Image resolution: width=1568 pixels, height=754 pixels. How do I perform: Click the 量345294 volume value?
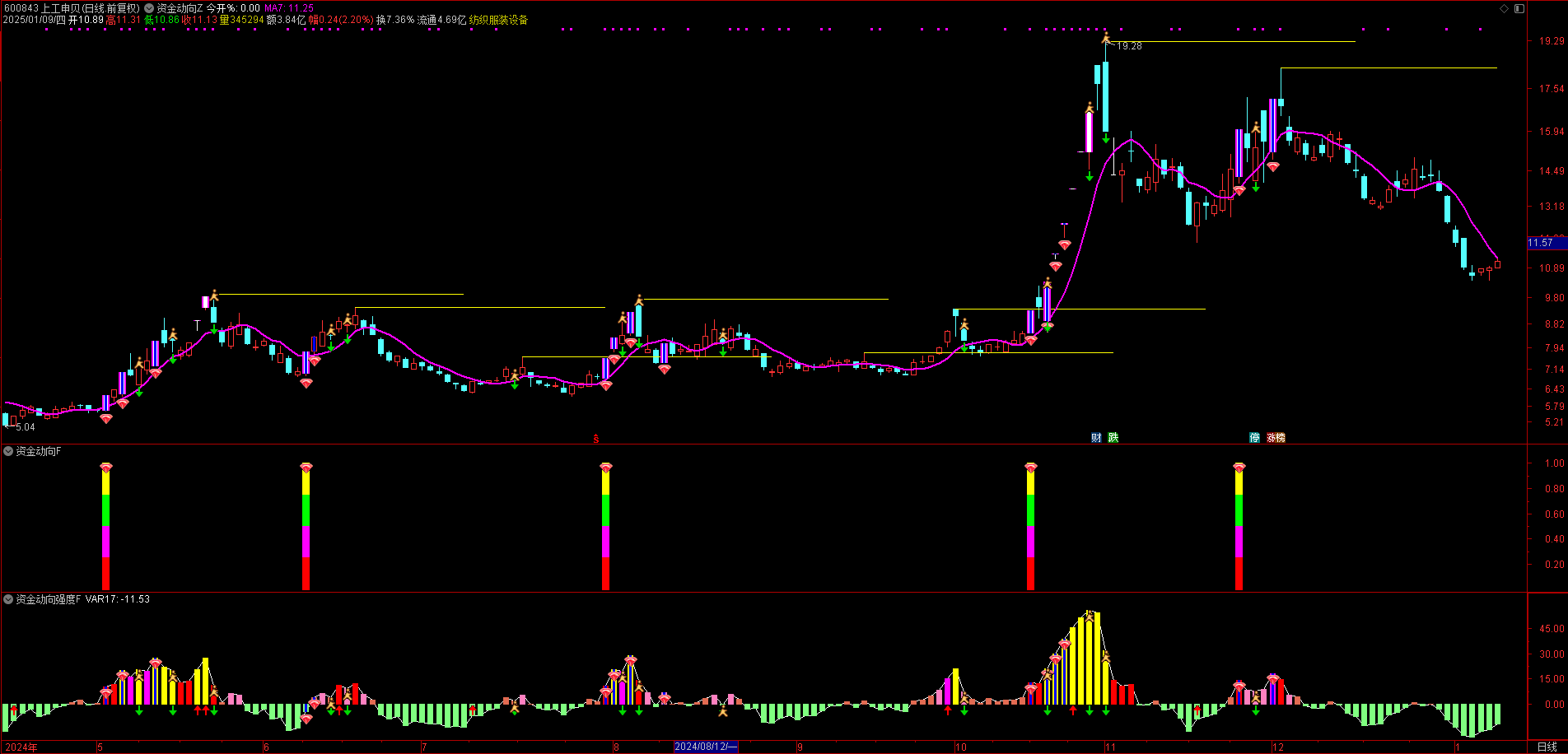click(241, 20)
